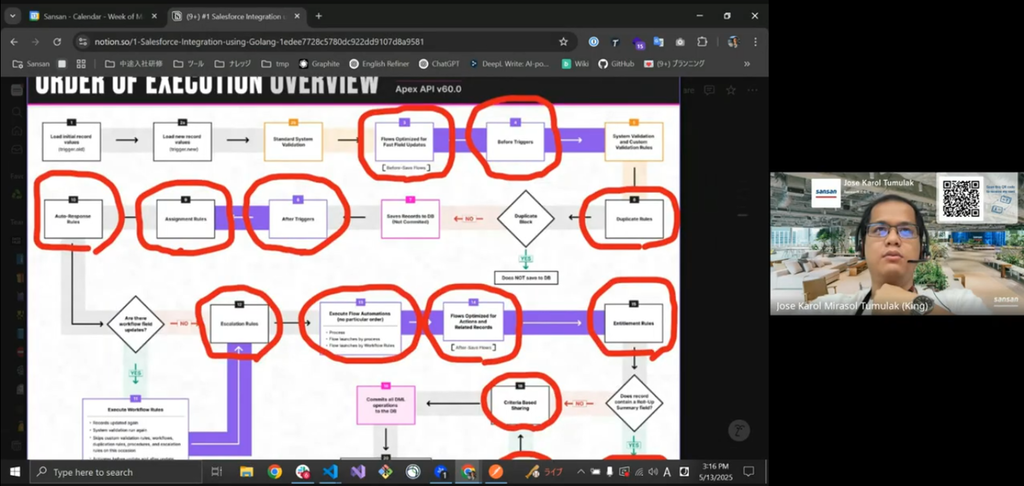Open File Explorer in the taskbar
Viewport: 1024px width, 486px height.
click(x=246, y=472)
